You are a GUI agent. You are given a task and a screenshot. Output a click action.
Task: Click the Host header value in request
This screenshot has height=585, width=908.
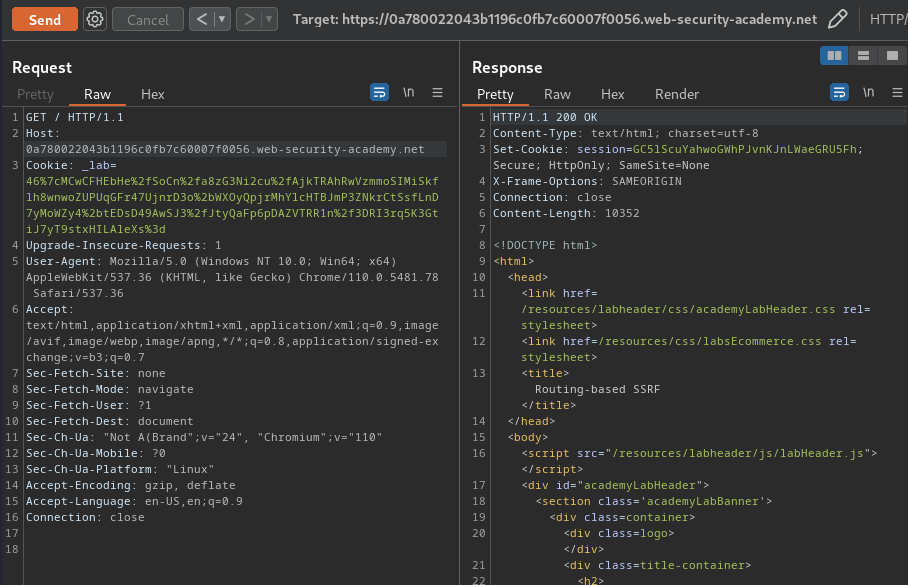[225, 149]
